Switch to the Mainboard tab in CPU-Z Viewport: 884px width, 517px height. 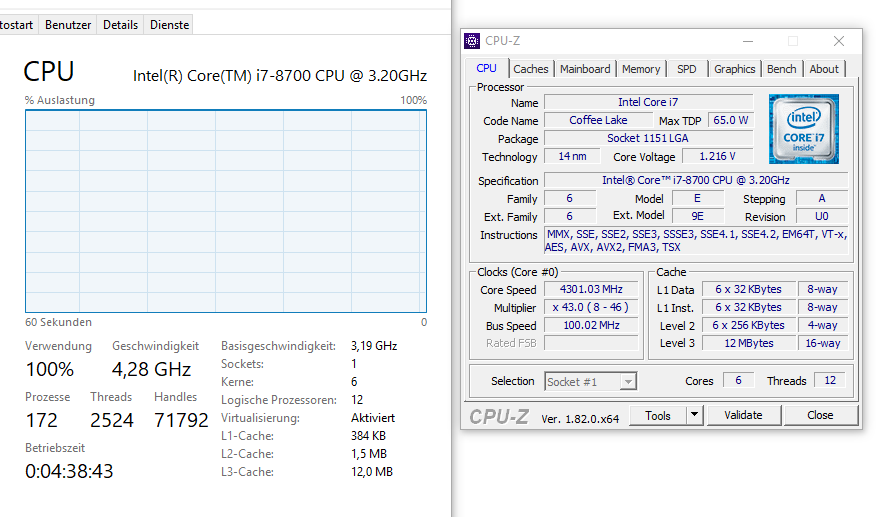point(585,69)
